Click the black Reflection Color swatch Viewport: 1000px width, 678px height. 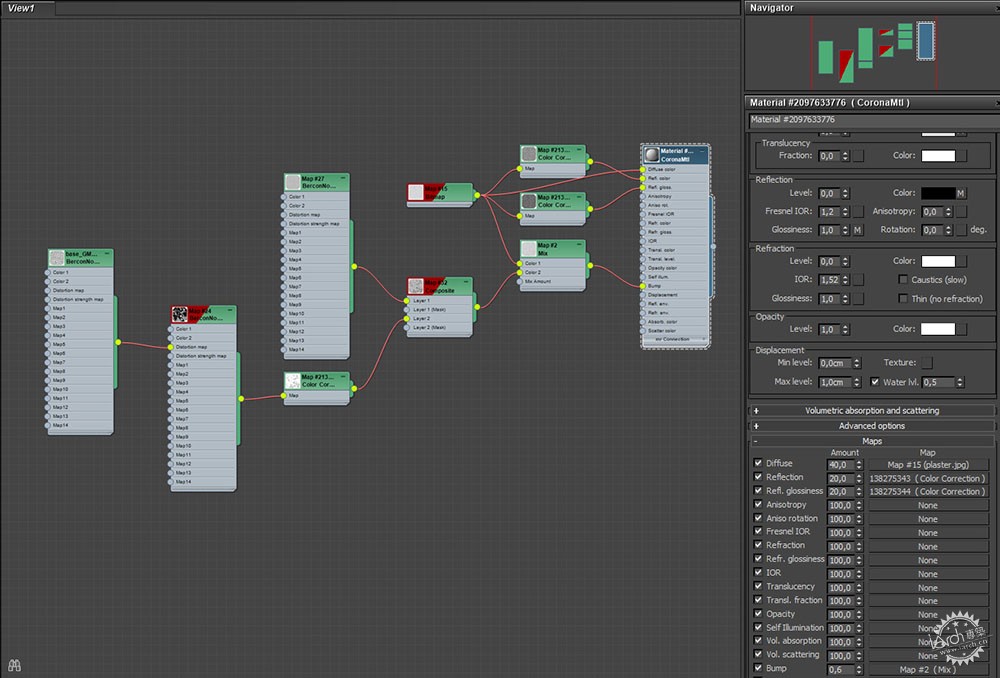pos(938,193)
